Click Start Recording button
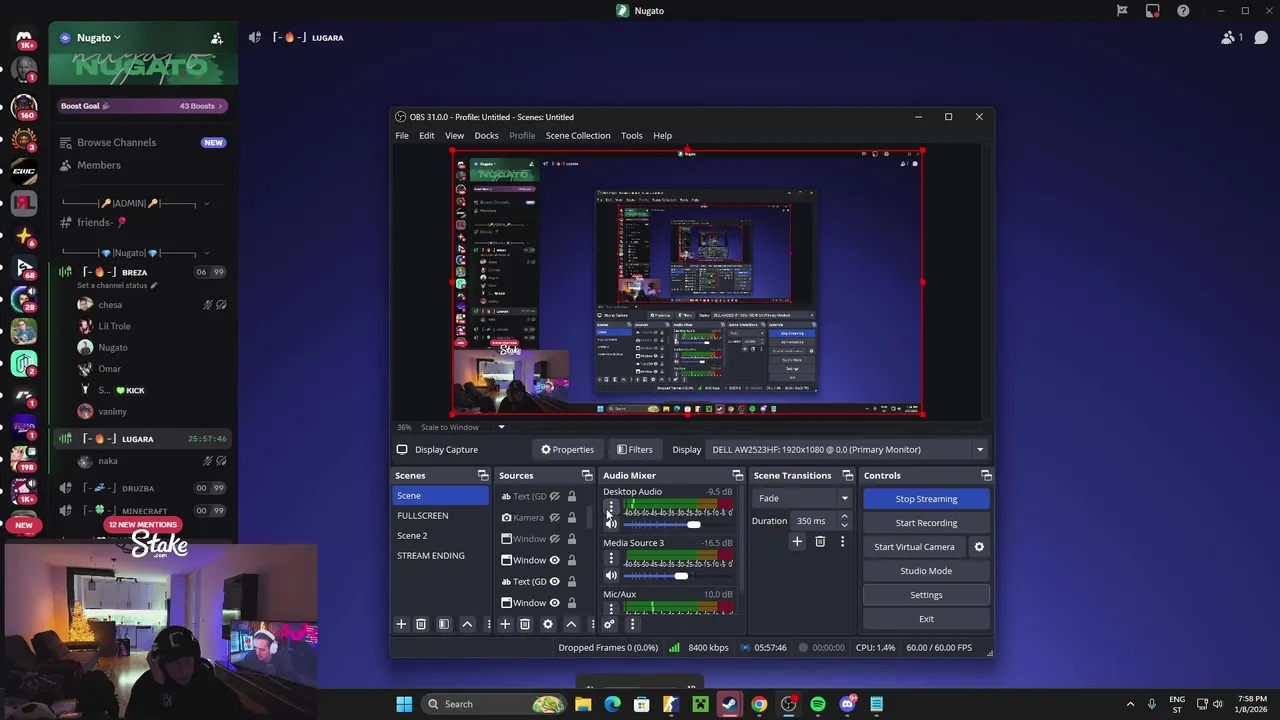The width and height of the screenshot is (1280, 720). [926, 523]
